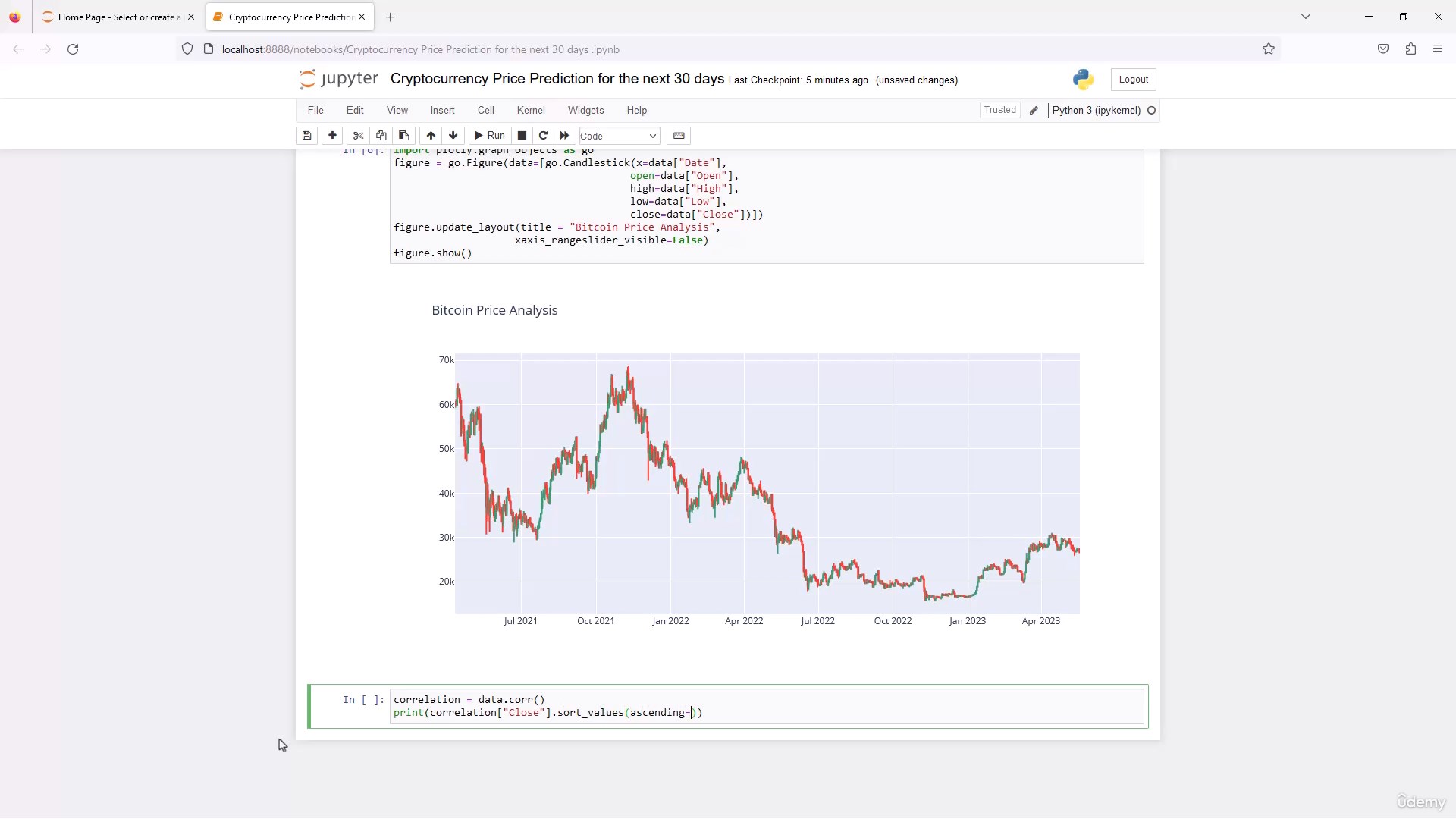Open the command palette keyboard icon
This screenshot has height=819, width=1456.
pyautogui.click(x=679, y=136)
